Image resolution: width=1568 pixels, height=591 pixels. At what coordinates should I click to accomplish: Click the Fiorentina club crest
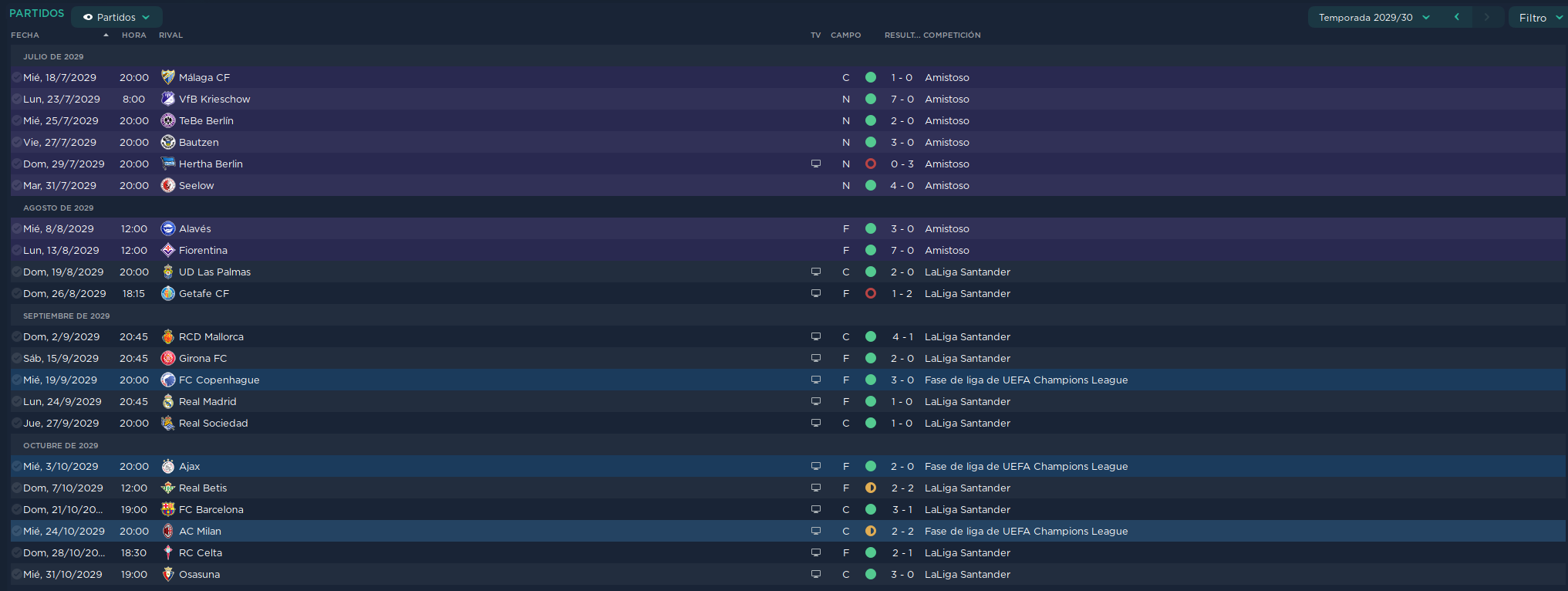[x=167, y=250]
